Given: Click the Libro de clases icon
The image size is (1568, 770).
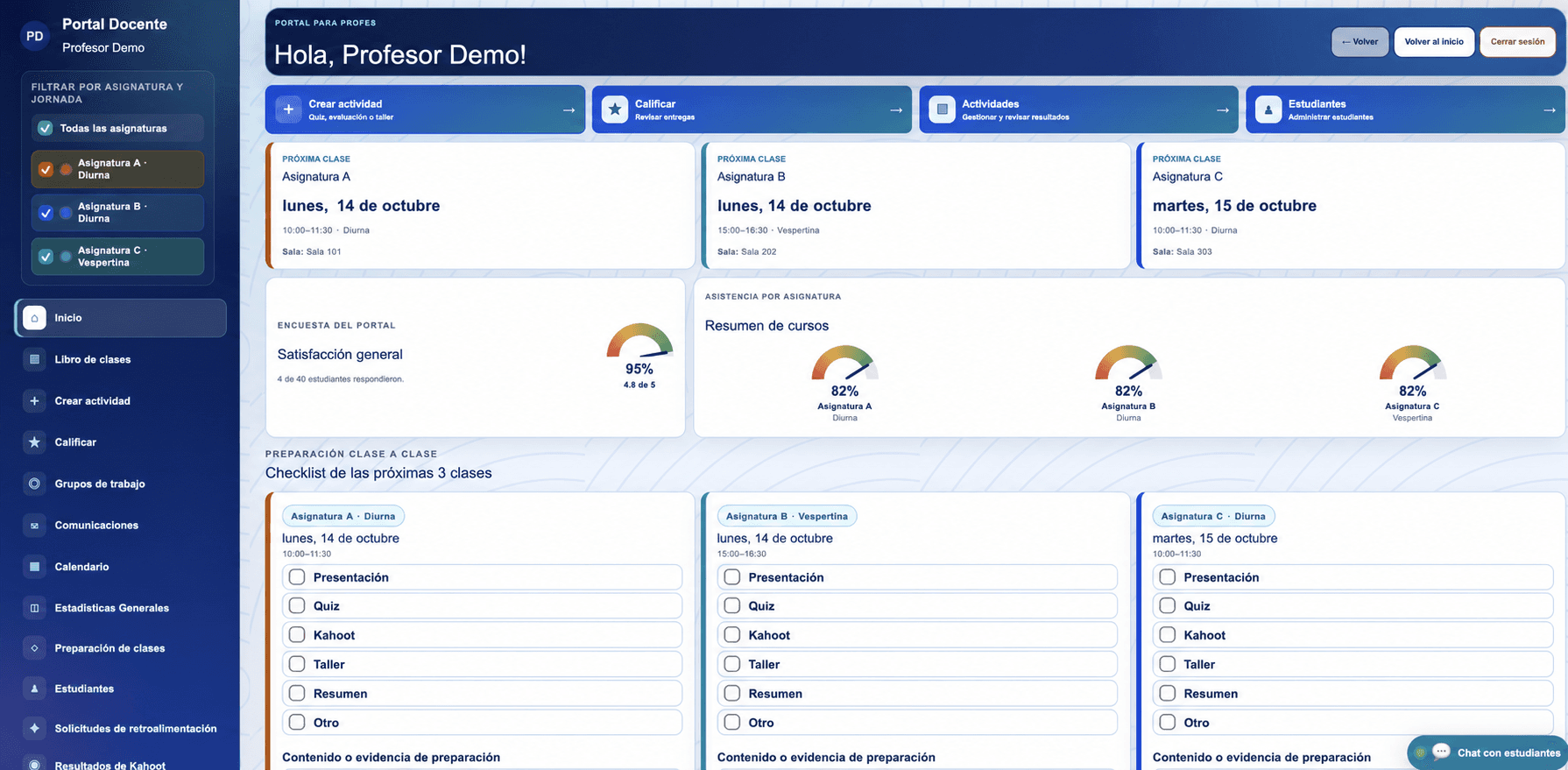Looking at the screenshot, I should coord(34,359).
